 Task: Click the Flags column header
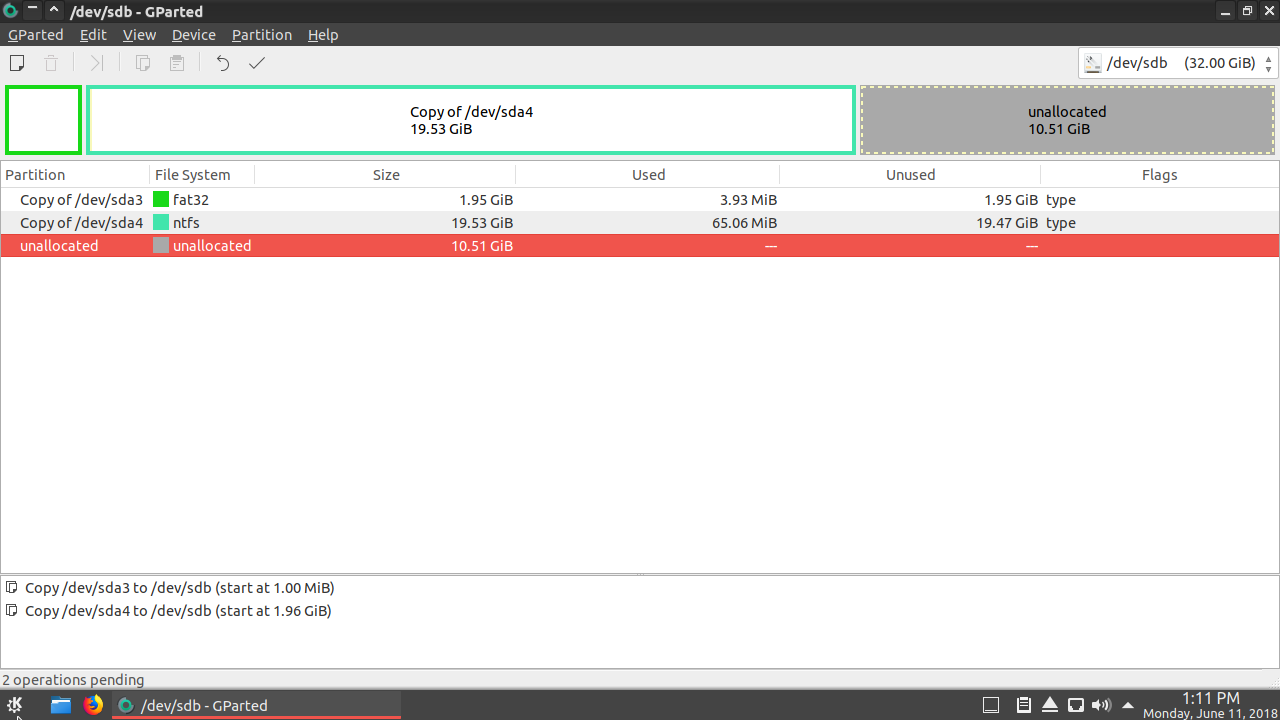1160,175
